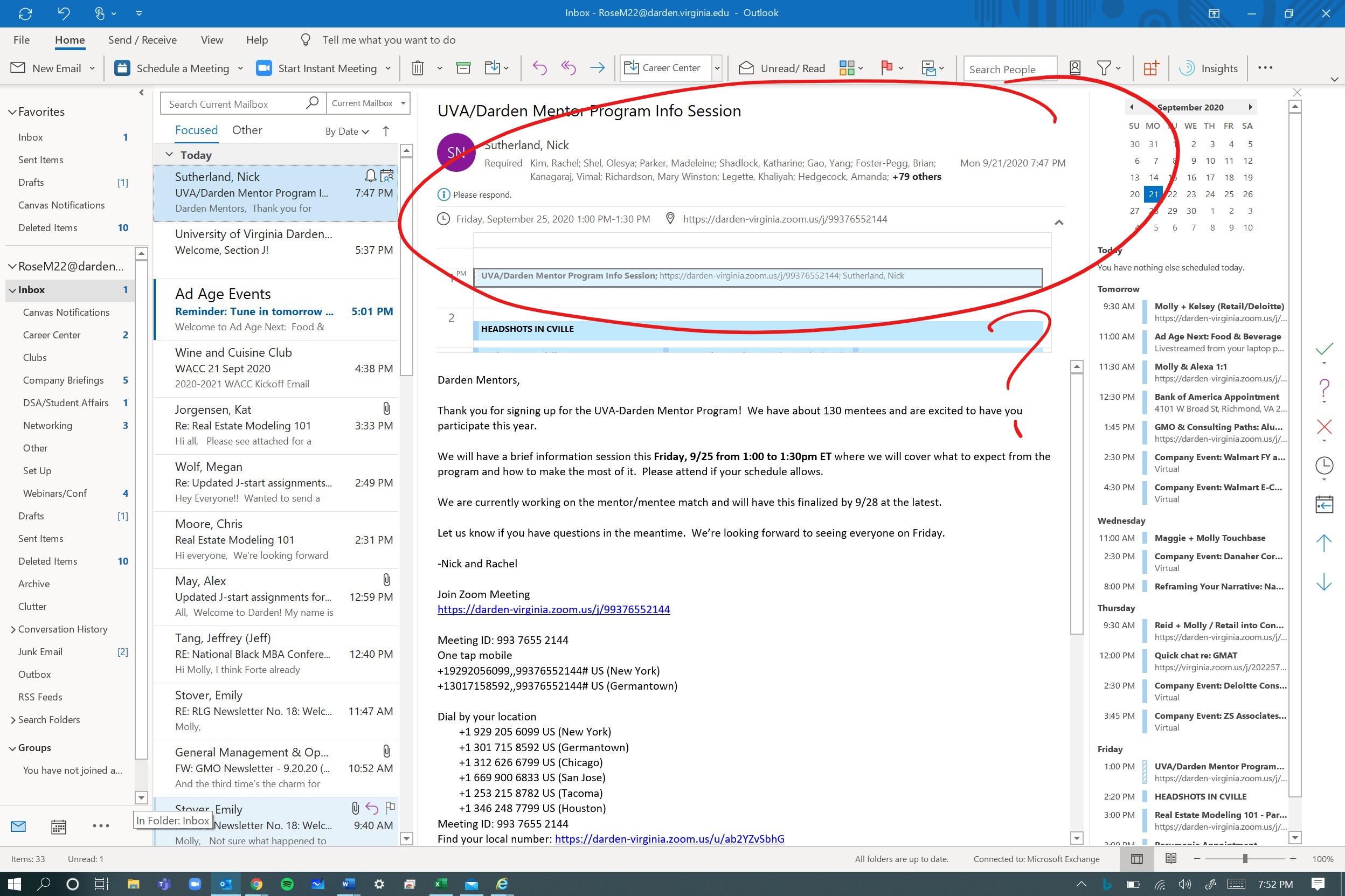This screenshot has width=1345, height=896.
Task: Click the zoom slider in status bar
Action: tap(1245, 858)
